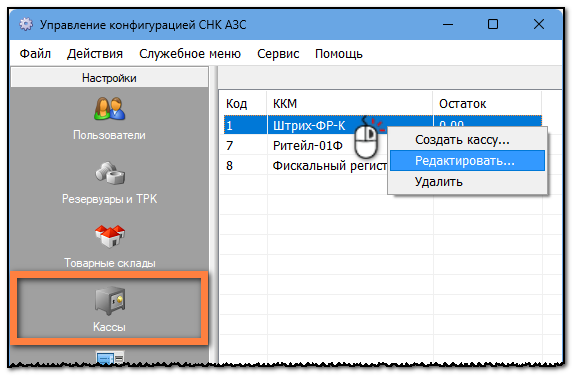The image size is (572, 380).
Task: Sort by the ККМ column header
Action: coord(350,104)
